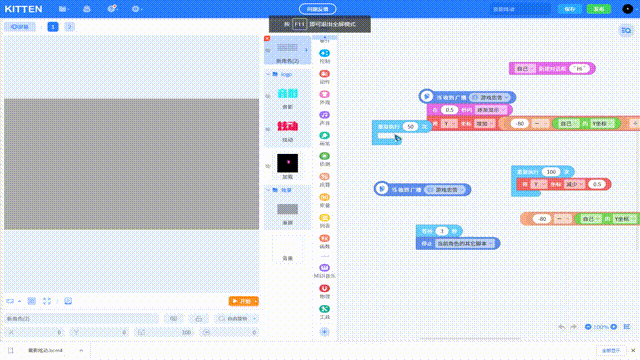This screenshot has width=640, height=360.
Task: Click the Y coordinate input field
Action: point(99,332)
